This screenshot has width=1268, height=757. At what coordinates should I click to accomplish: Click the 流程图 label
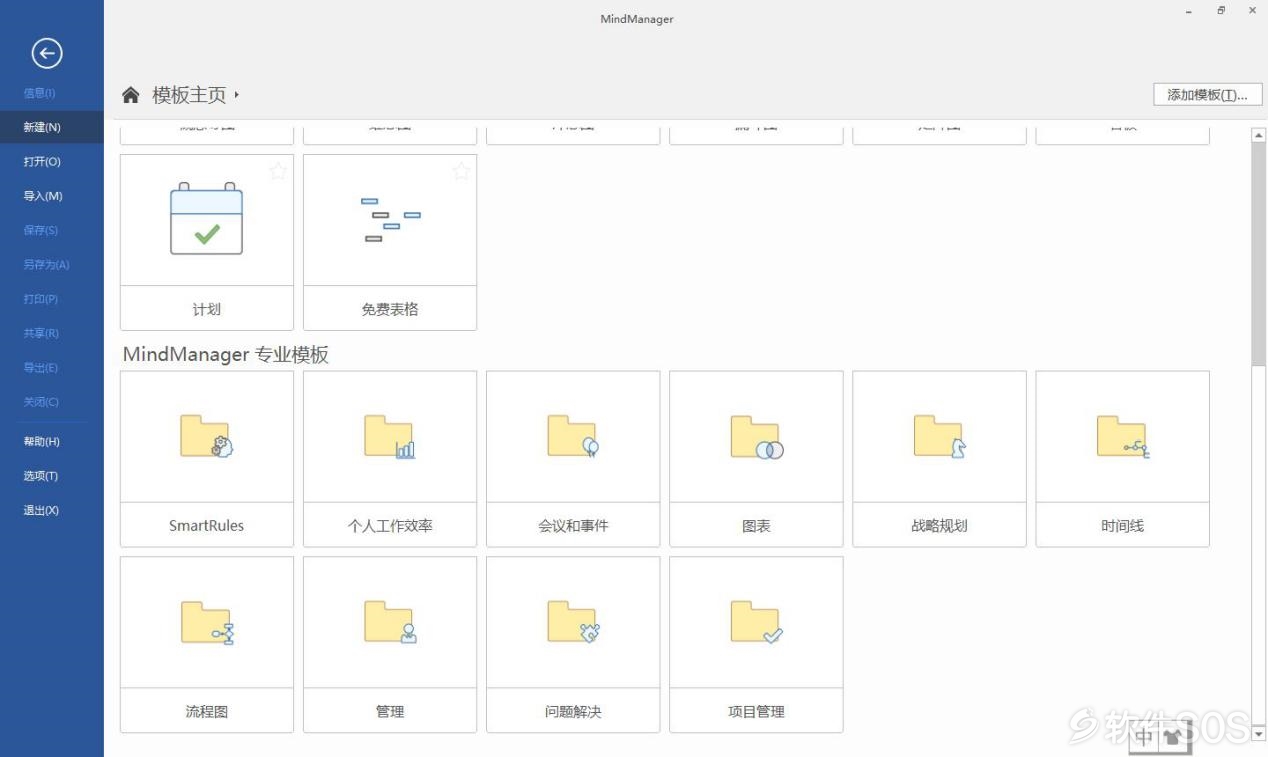(207, 711)
